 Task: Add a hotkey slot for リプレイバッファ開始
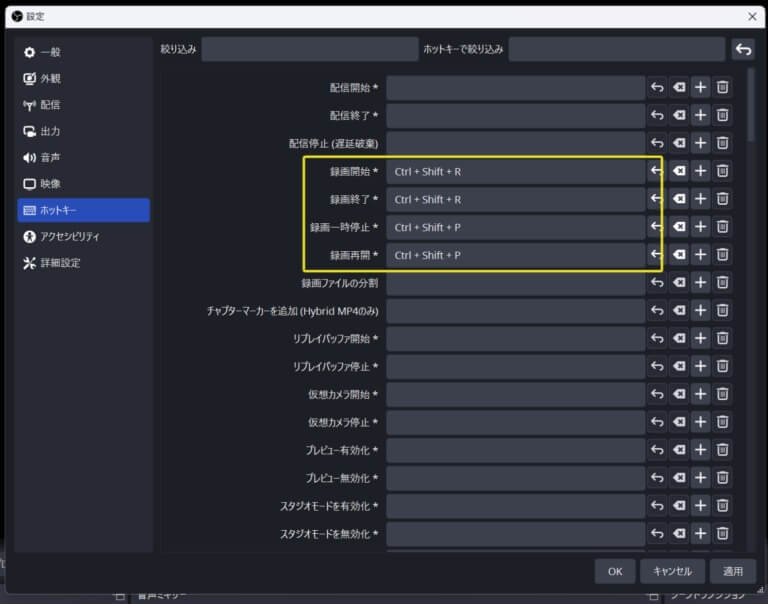pos(700,339)
